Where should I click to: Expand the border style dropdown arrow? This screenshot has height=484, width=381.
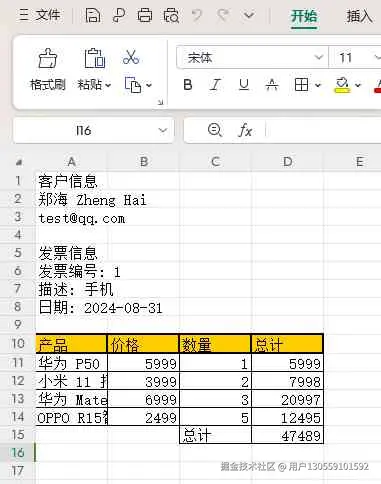(318, 85)
